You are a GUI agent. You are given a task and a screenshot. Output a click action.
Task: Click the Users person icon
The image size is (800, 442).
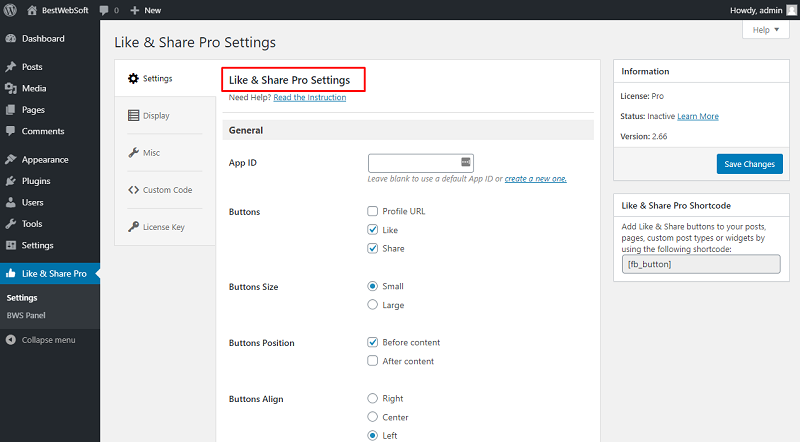tap(11, 202)
